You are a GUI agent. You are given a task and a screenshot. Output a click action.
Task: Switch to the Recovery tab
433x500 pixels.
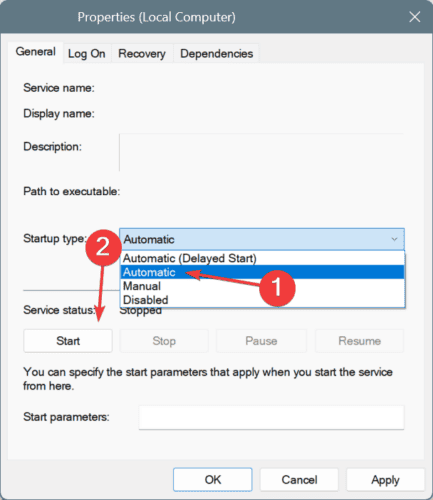(x=142, y=54)
